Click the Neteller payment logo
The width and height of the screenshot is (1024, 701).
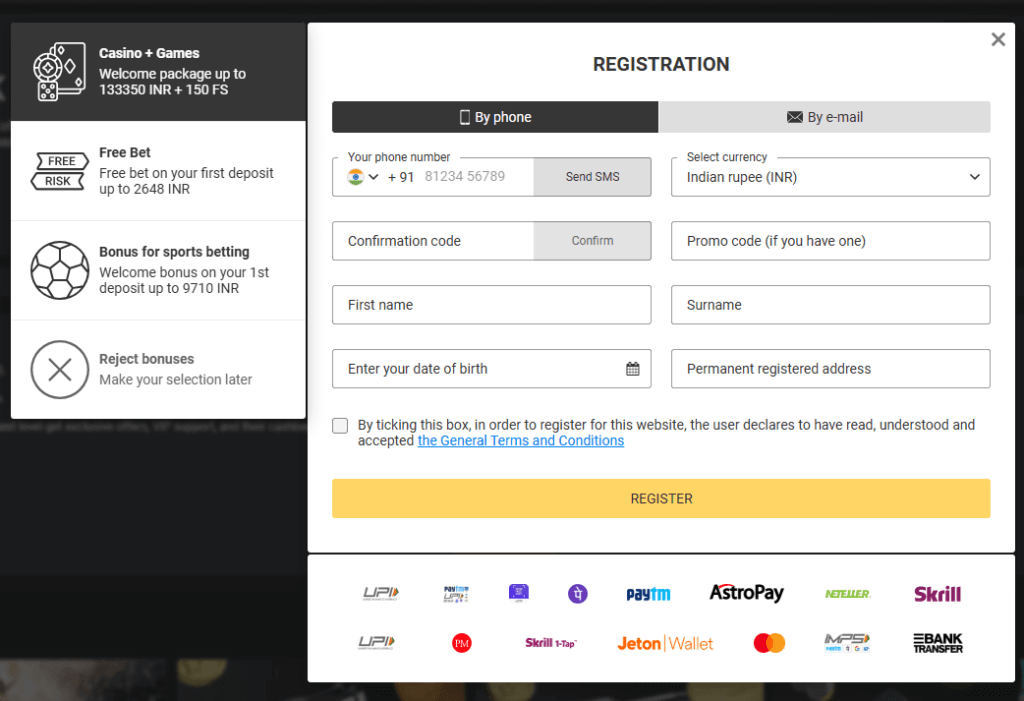(848, 592)
